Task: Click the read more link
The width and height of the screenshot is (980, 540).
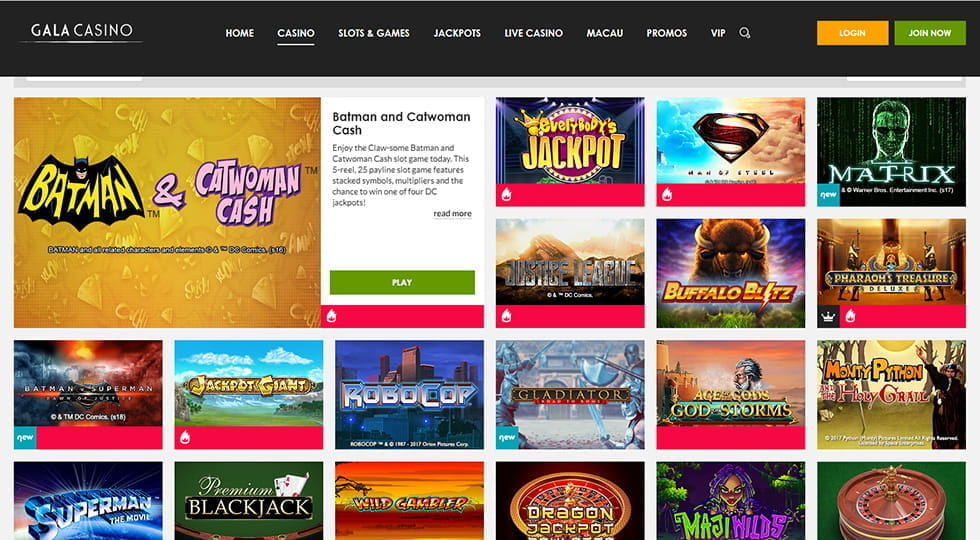Action: tap(452, 214)
